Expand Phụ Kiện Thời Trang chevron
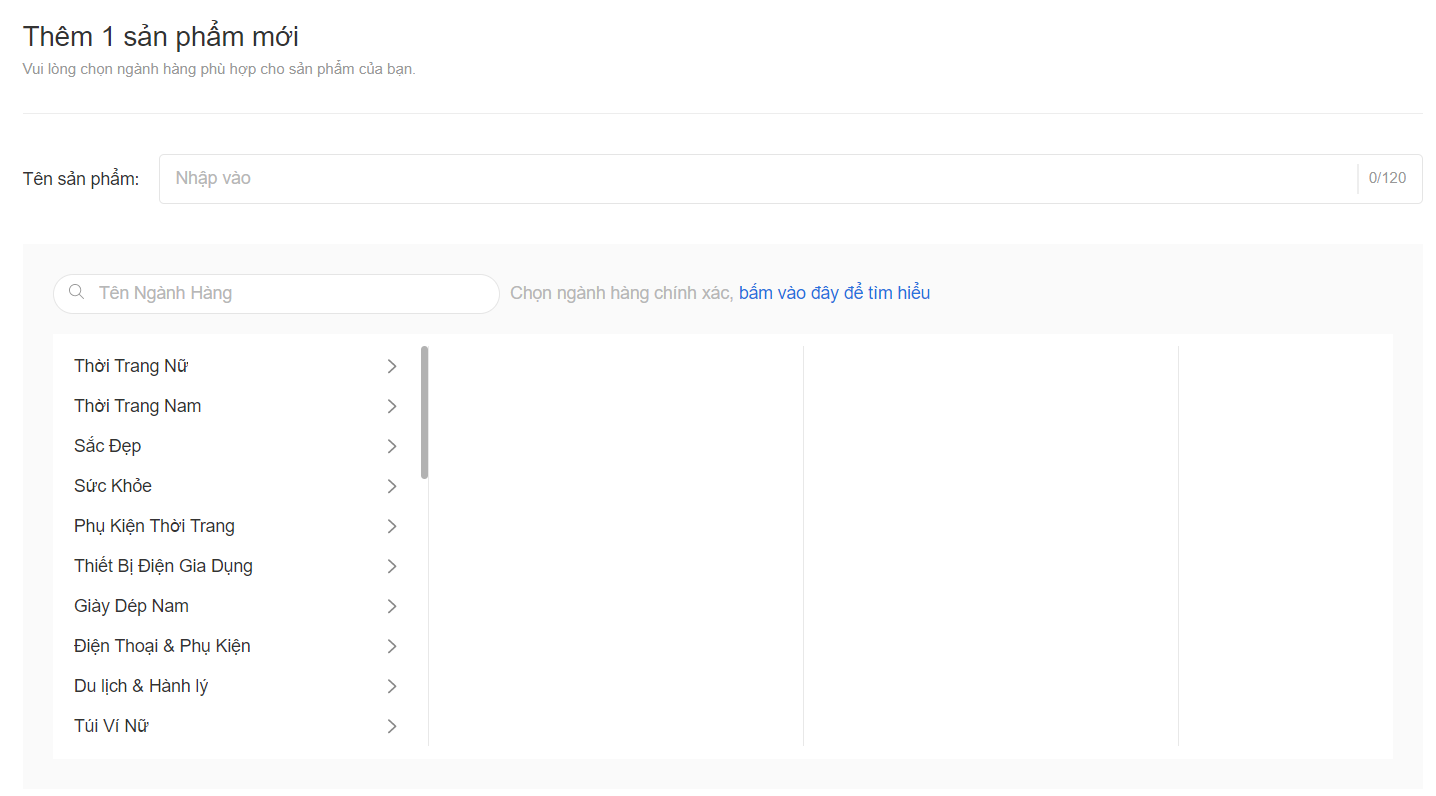 pyautogui.click(x=392, y=526)
